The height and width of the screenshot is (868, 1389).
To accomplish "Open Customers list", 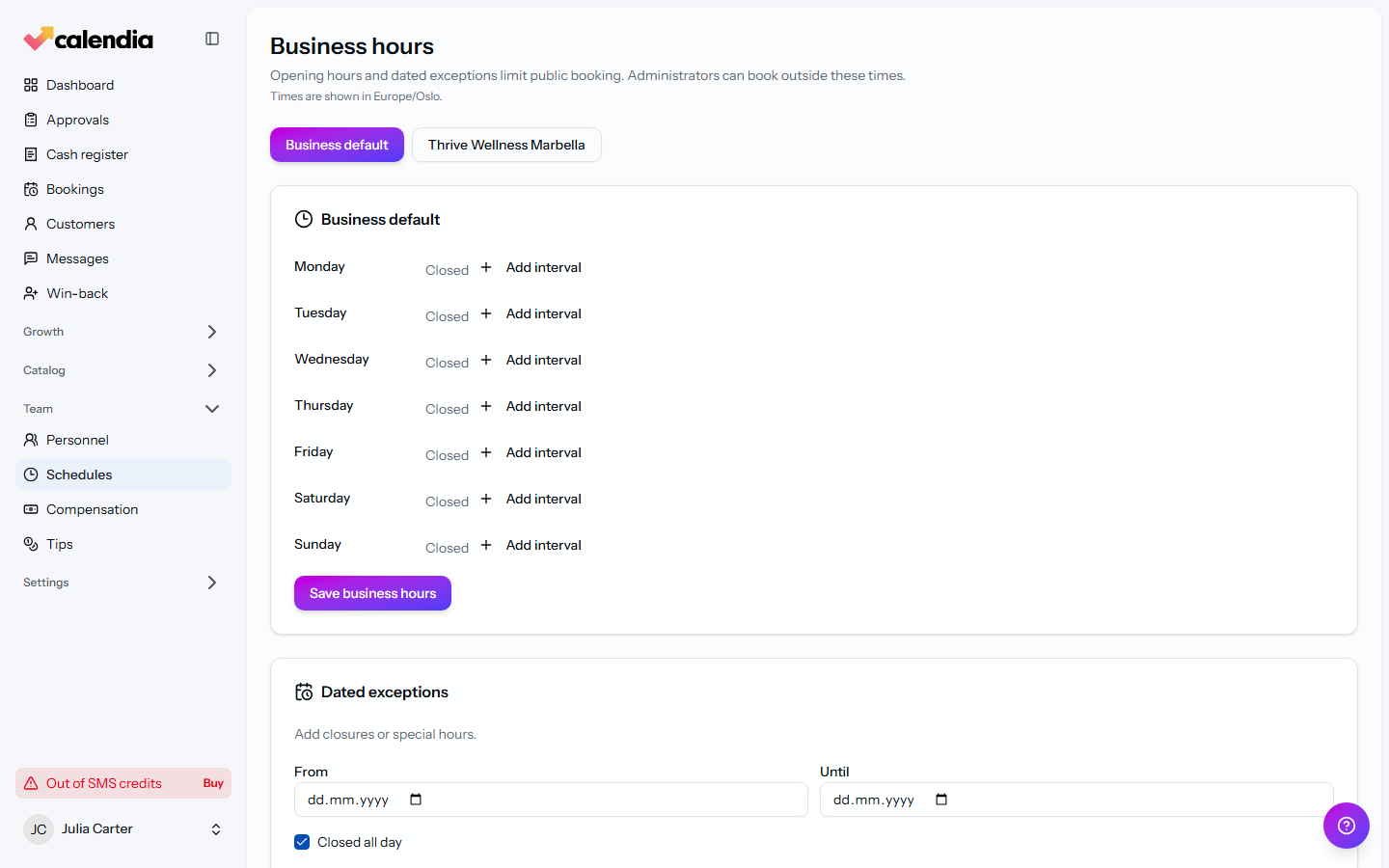I will point(123,224).
